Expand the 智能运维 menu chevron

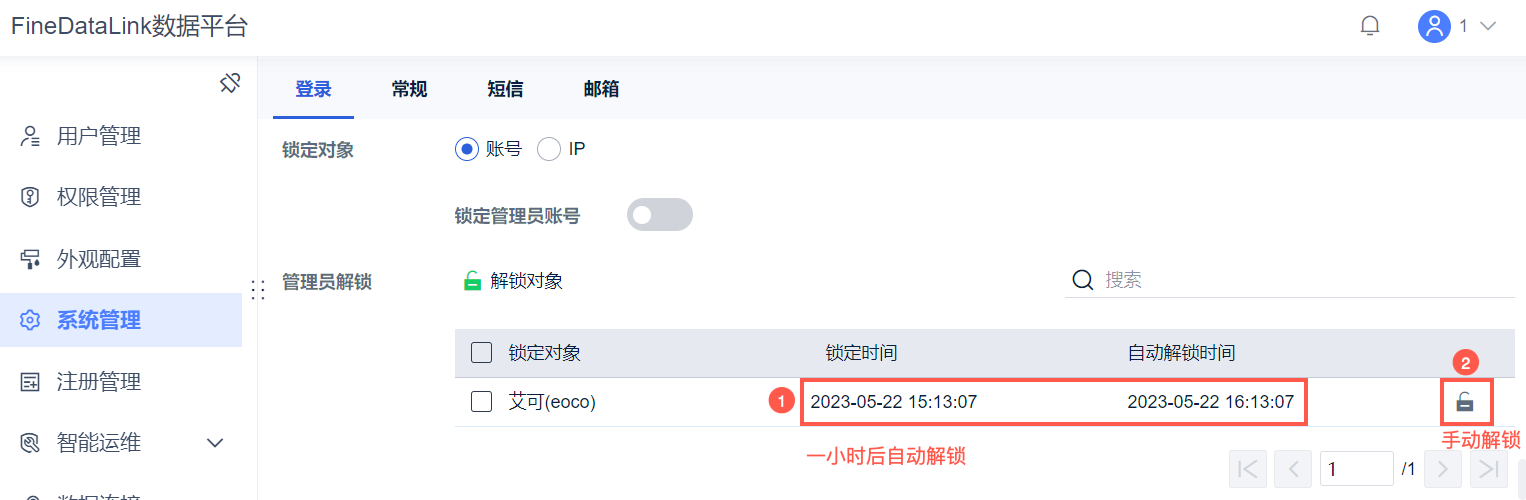(214, 442)
